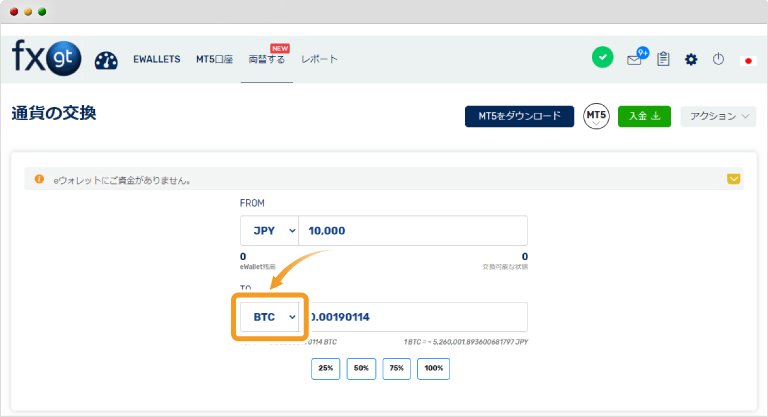The height and width of the screenshot is (417, 768).
Task: Open the BTC currency dropdown
Action: click(x=269, y=317)
